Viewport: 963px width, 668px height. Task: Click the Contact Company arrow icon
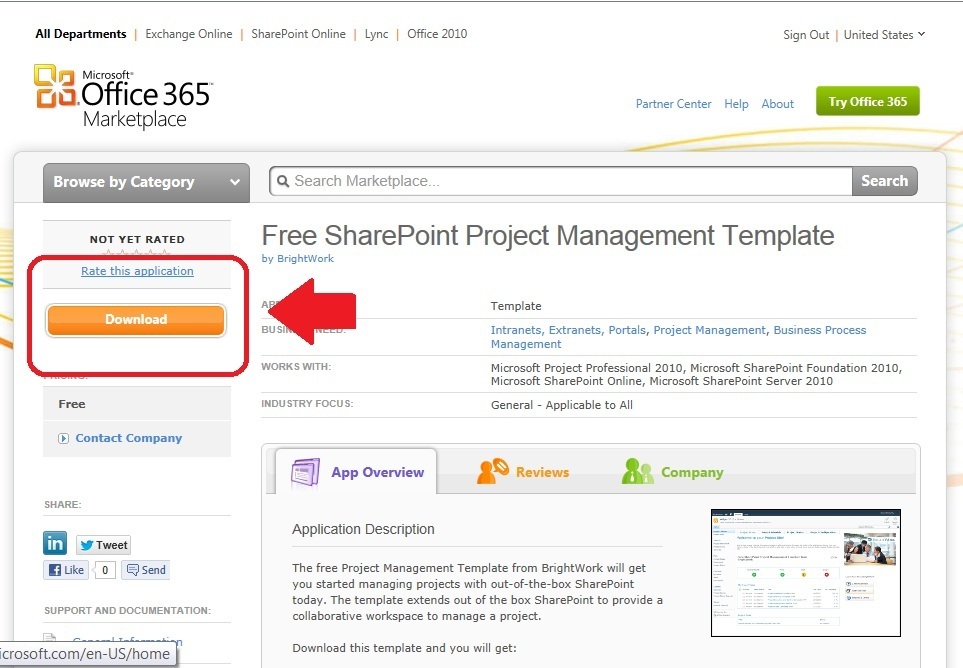(x=63, y=438)
